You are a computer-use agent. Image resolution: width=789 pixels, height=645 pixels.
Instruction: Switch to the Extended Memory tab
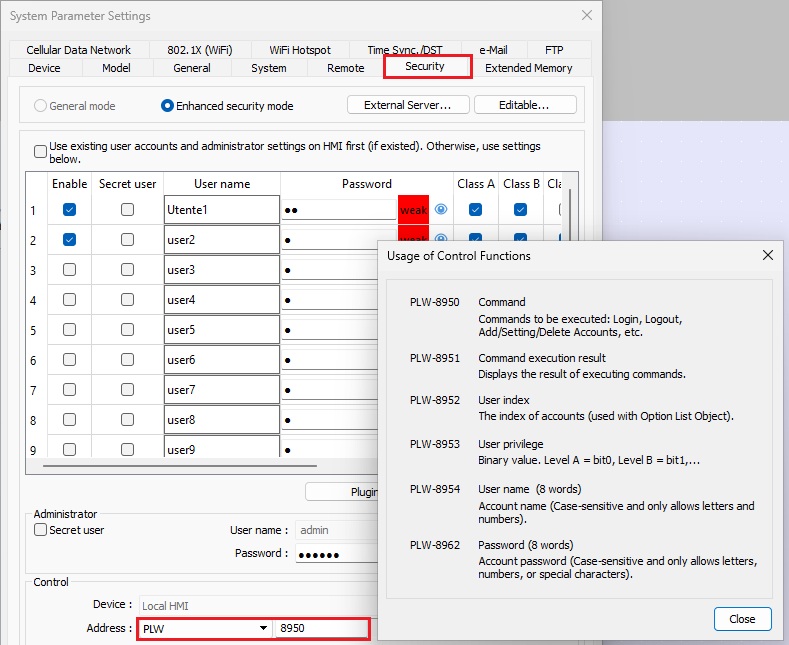(528, 68)
